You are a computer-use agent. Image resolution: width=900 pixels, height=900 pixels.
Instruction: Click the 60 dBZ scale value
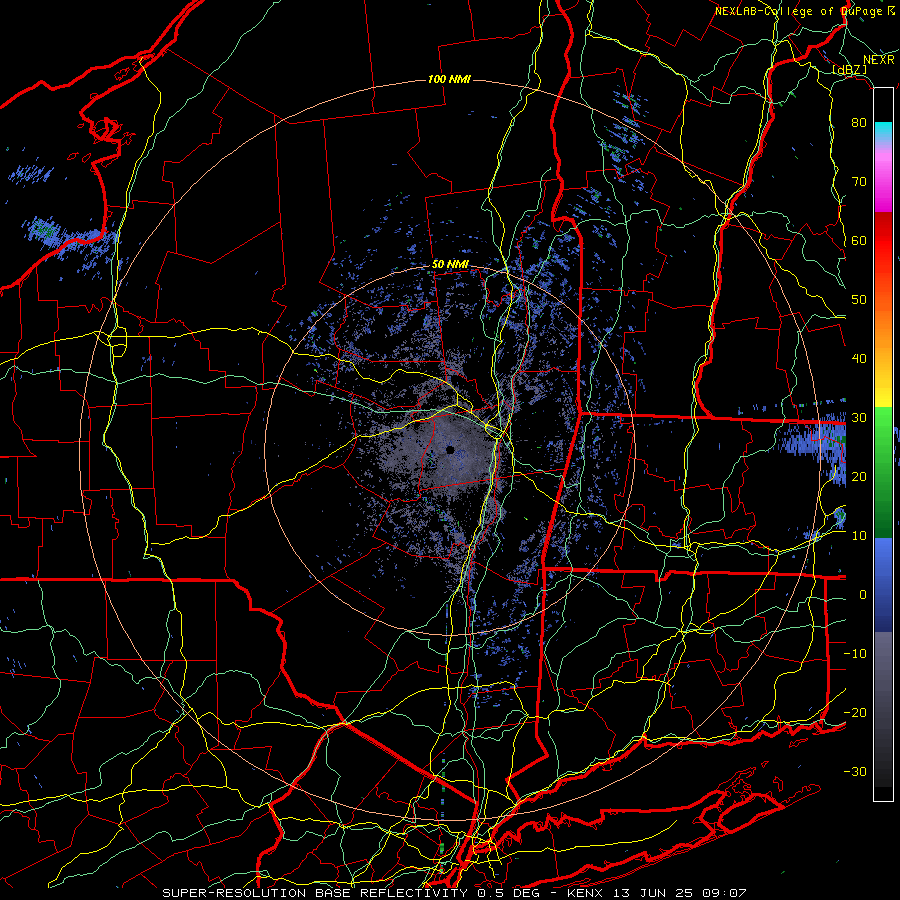point(859,240)
